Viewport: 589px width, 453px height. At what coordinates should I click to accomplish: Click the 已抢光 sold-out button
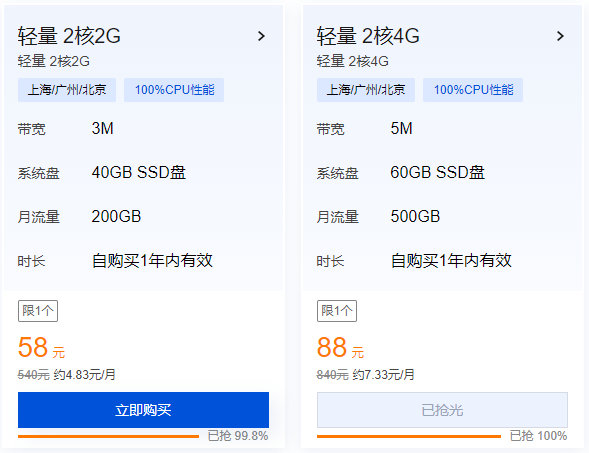442,410
